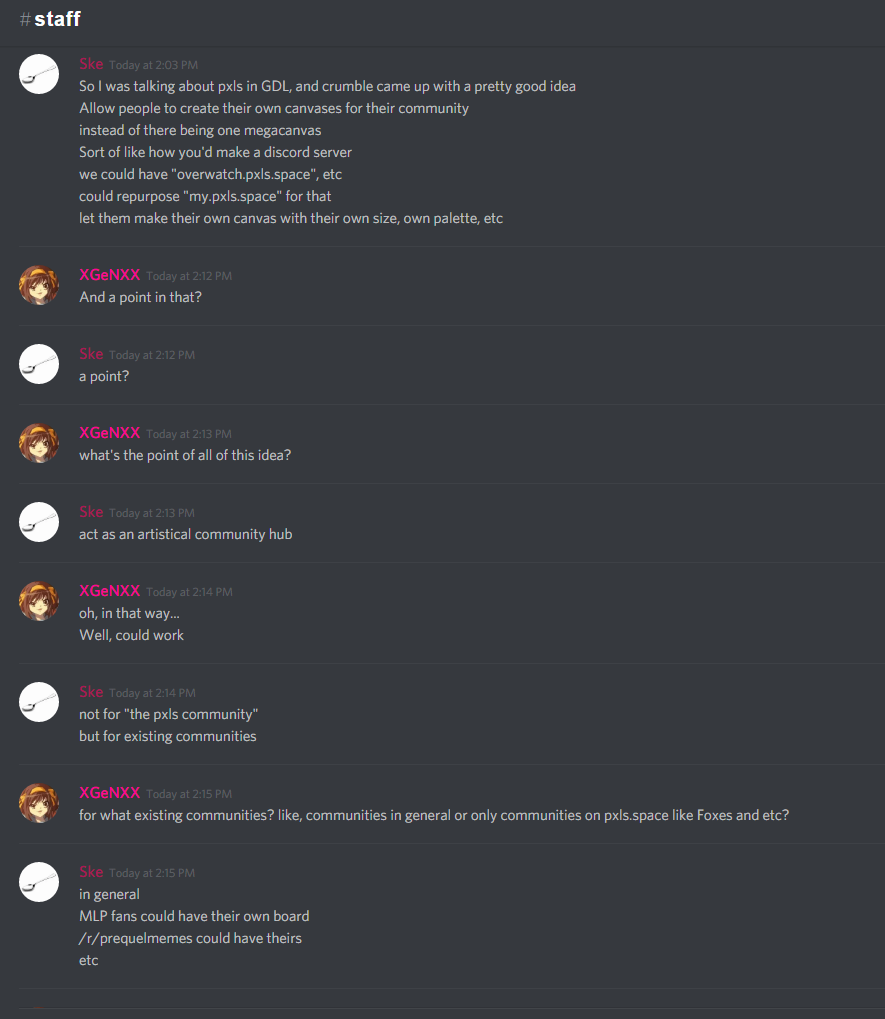Click Ske's avatar beside 'a point?' message
The height and width of the screenshot is (1019, 885).
click(x=39, y=364)
